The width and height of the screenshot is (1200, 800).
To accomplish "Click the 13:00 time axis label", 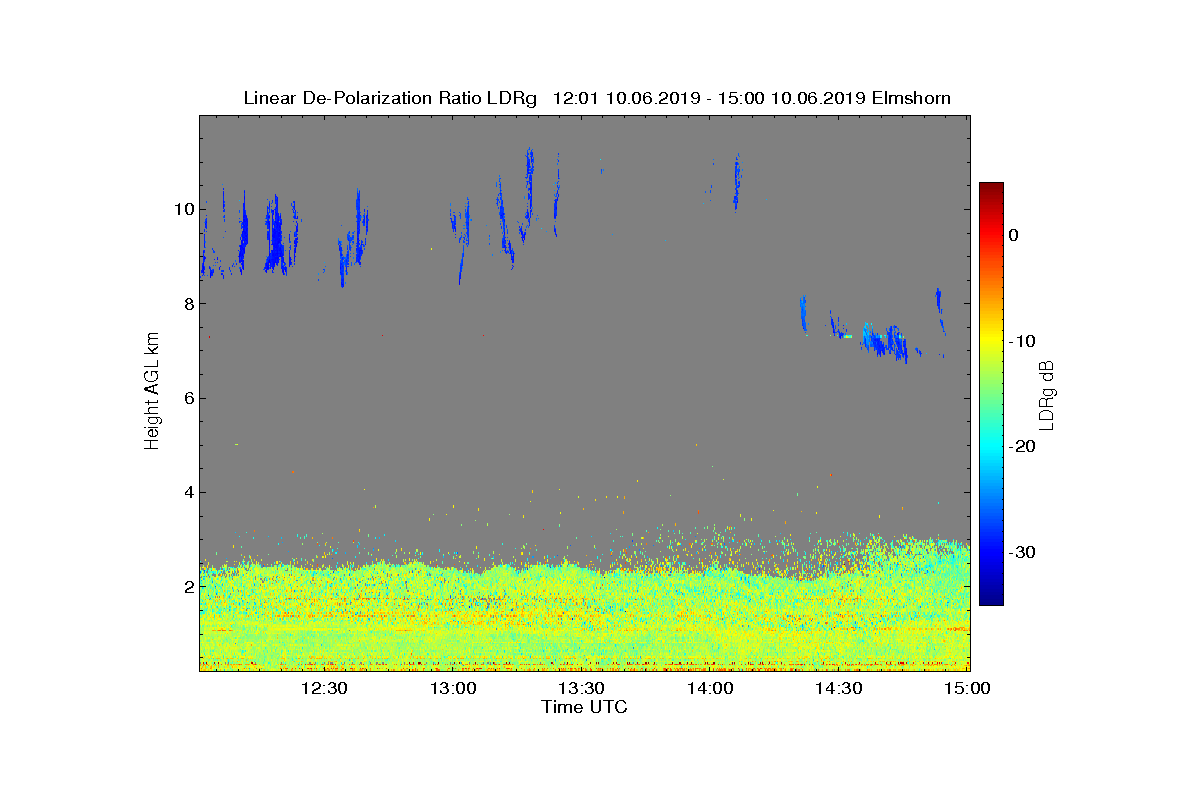I will [x=453, y=688].
